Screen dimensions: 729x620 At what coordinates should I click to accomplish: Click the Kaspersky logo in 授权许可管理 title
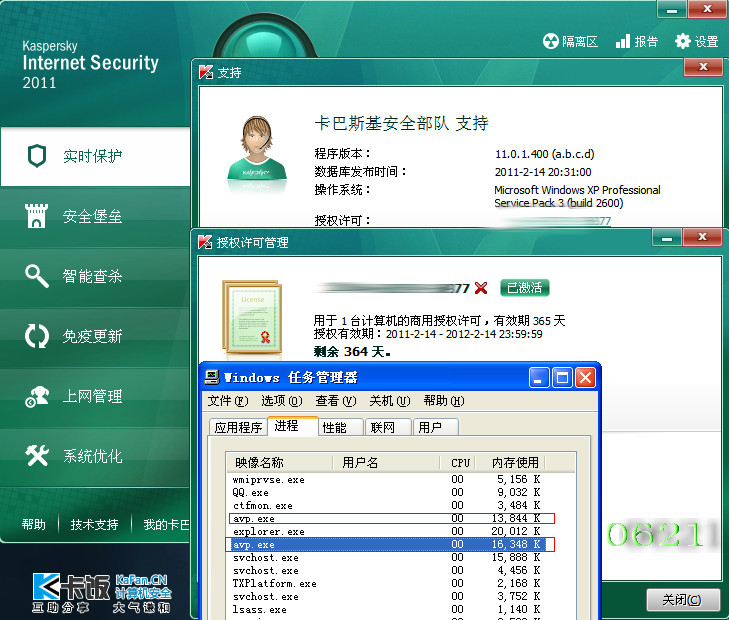205,242
